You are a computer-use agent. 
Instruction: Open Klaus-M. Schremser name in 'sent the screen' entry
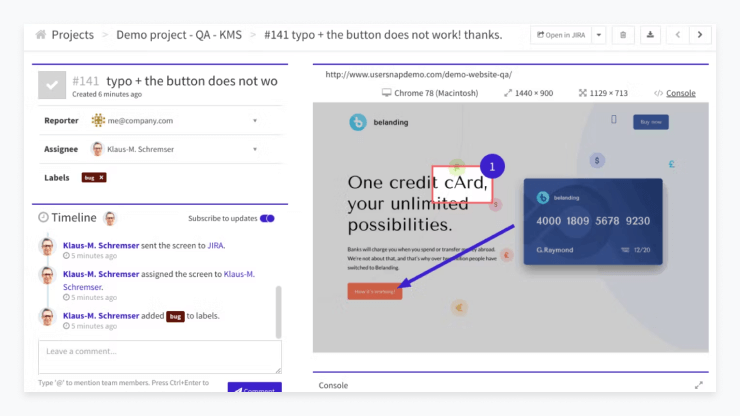101,246
